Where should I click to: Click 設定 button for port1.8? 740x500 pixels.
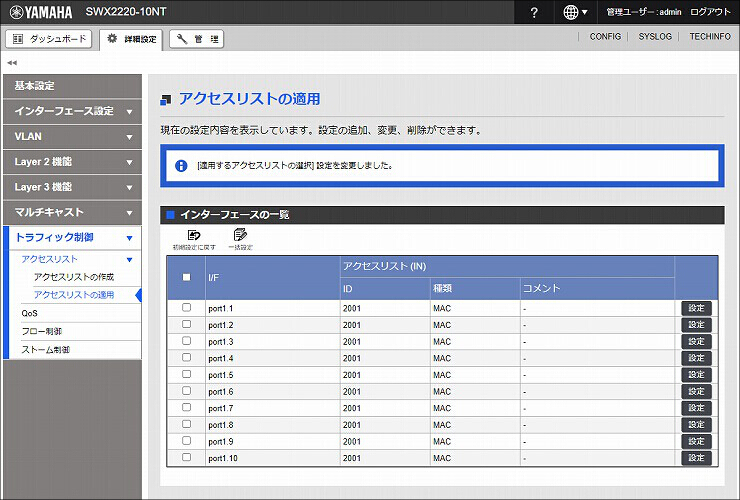click(x=696, y=424)
